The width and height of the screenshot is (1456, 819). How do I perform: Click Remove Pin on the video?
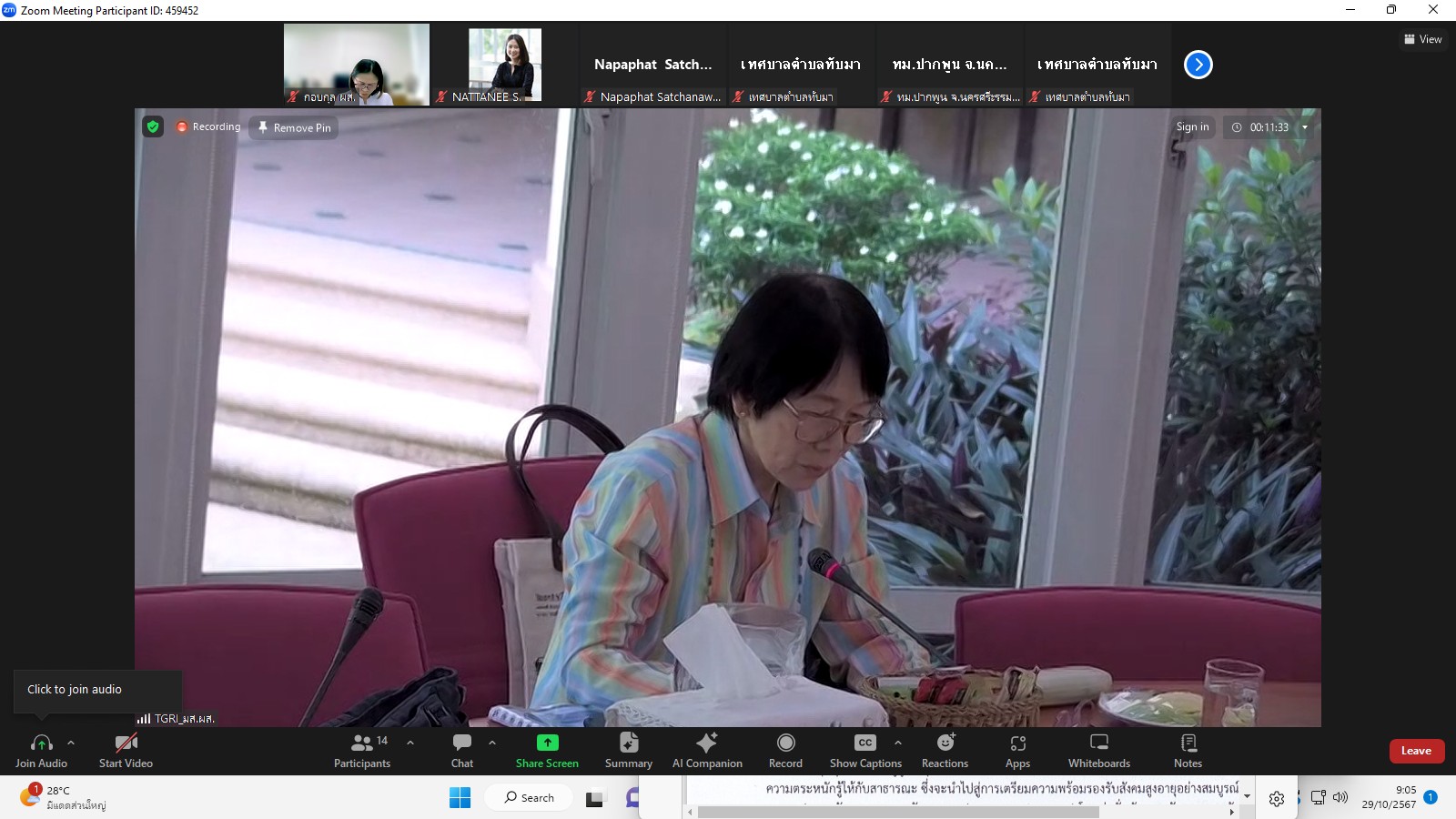294,127
